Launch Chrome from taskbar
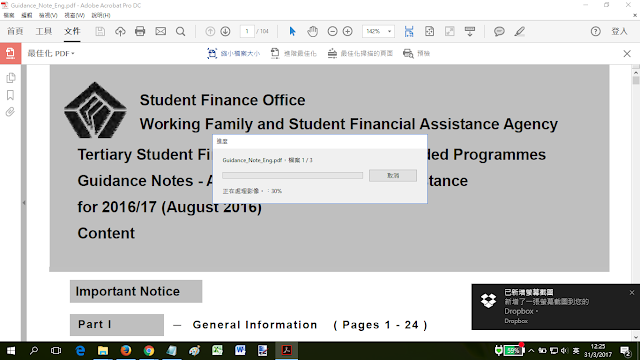 (149, 351)
